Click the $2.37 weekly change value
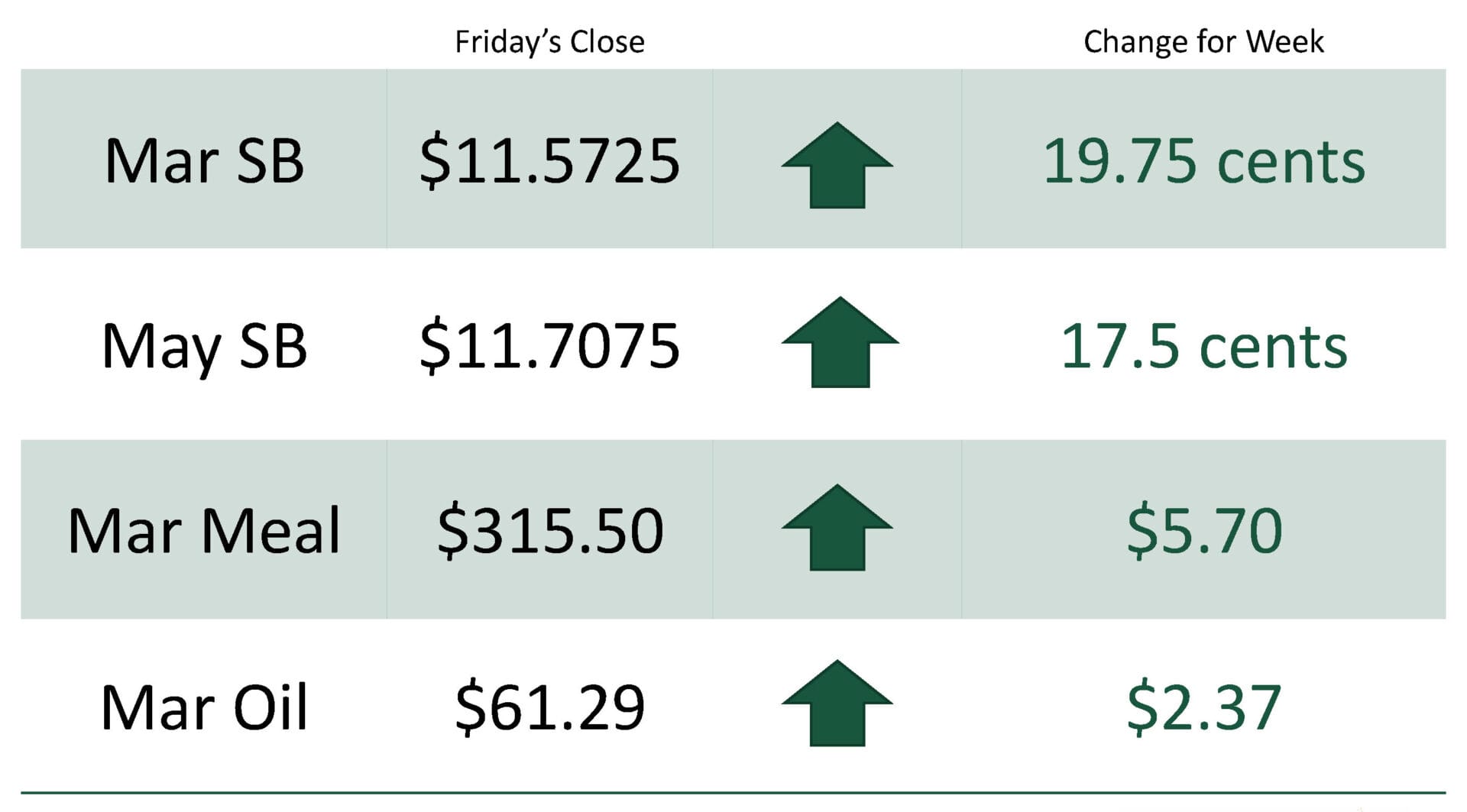 1203,707
